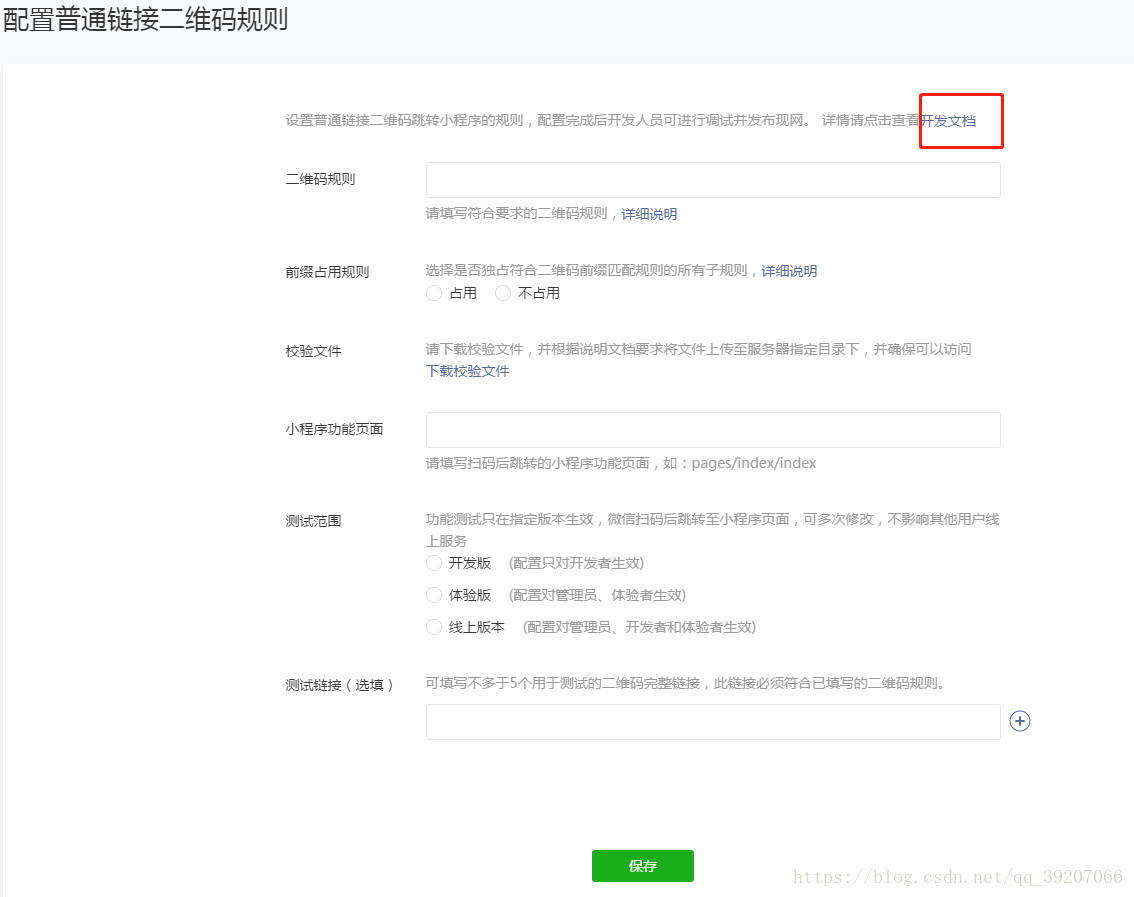Focus the 测试链接 input field
Image resolution: width=1134 pixels, height=897 pixels.
tap(713, 722)
